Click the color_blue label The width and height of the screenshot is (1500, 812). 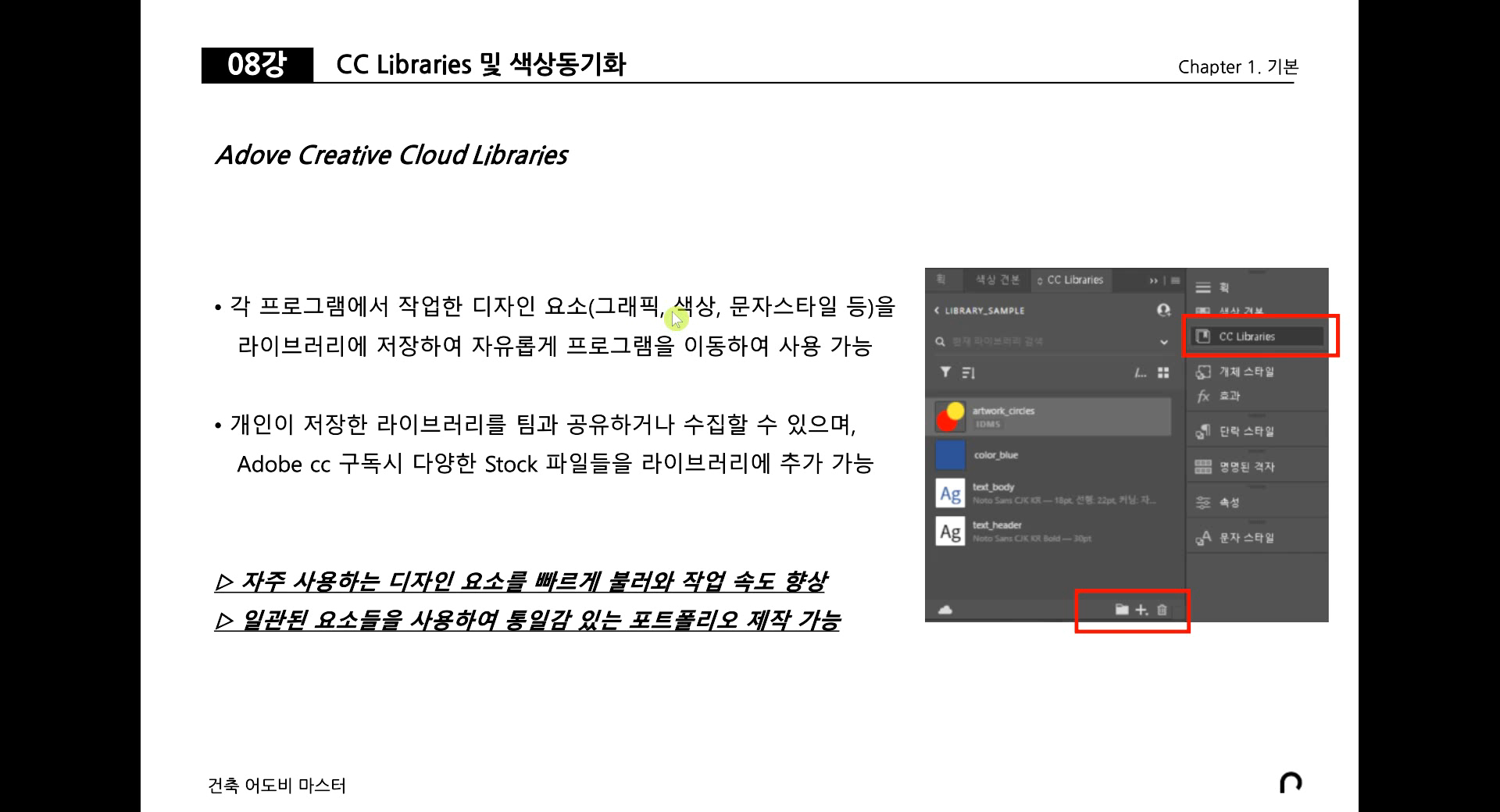coord(996,455)
